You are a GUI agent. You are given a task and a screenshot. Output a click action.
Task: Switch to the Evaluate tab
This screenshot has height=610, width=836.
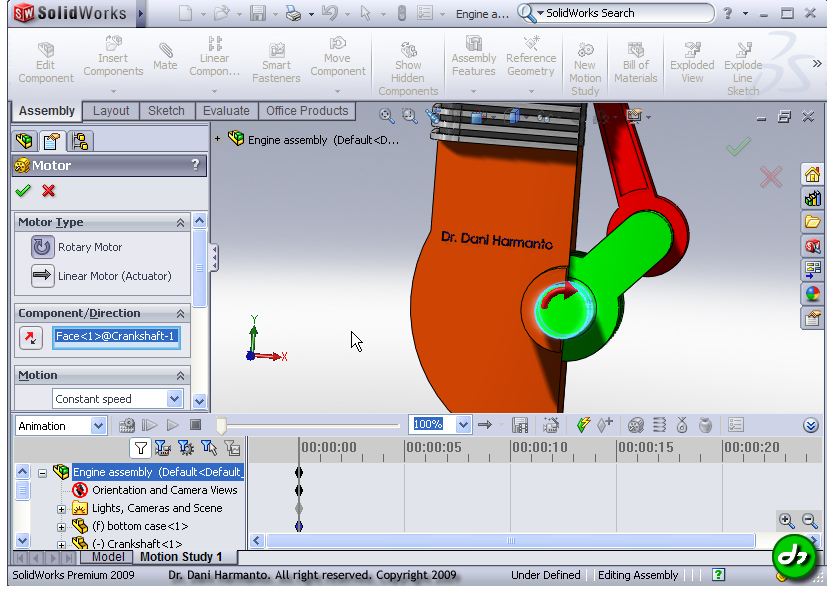point(226,111)
